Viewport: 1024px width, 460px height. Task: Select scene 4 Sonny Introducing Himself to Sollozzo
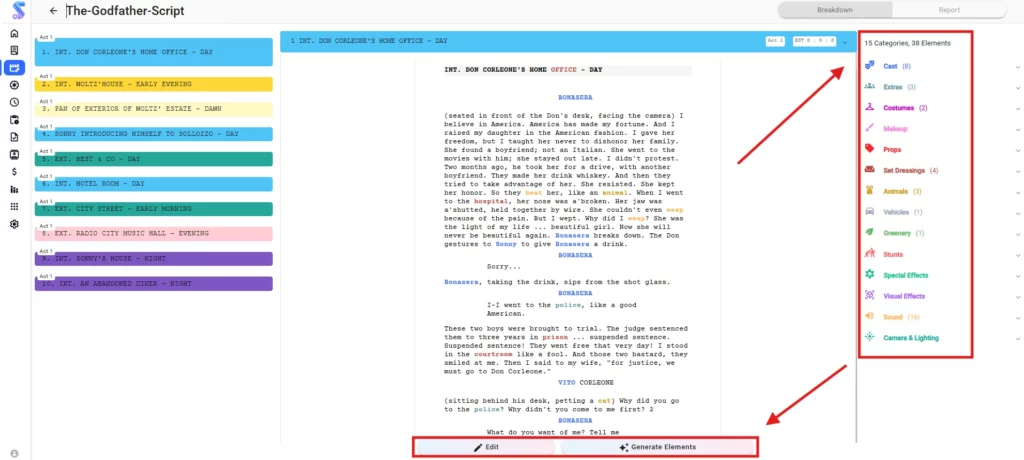pyautogui.click(x=153, y=134)
